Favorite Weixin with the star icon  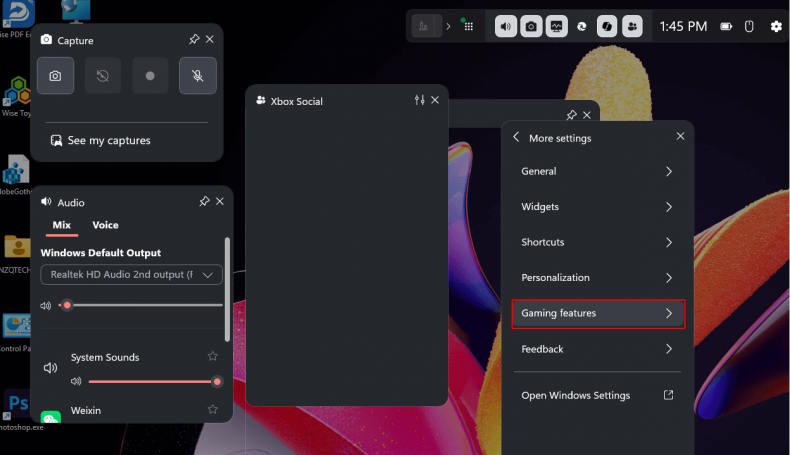tap(213, 409)
